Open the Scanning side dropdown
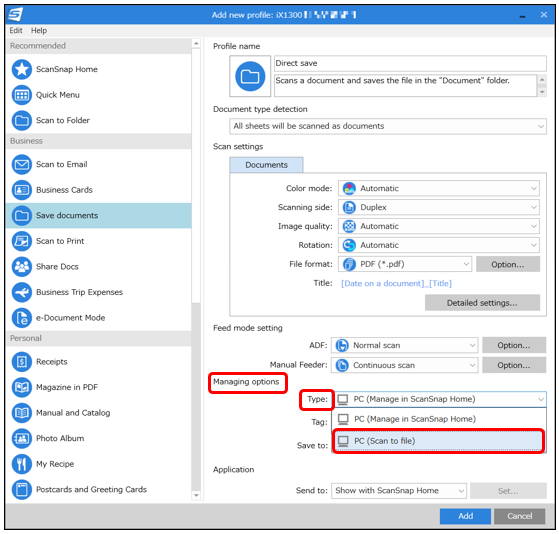 pyautogui.click(x=439, y=207)
